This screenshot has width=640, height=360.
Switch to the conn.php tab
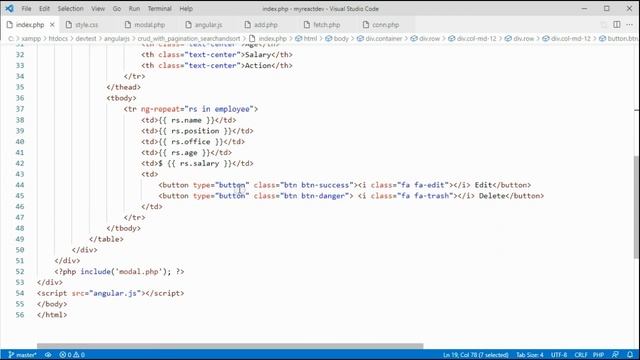tap(385, 25)
